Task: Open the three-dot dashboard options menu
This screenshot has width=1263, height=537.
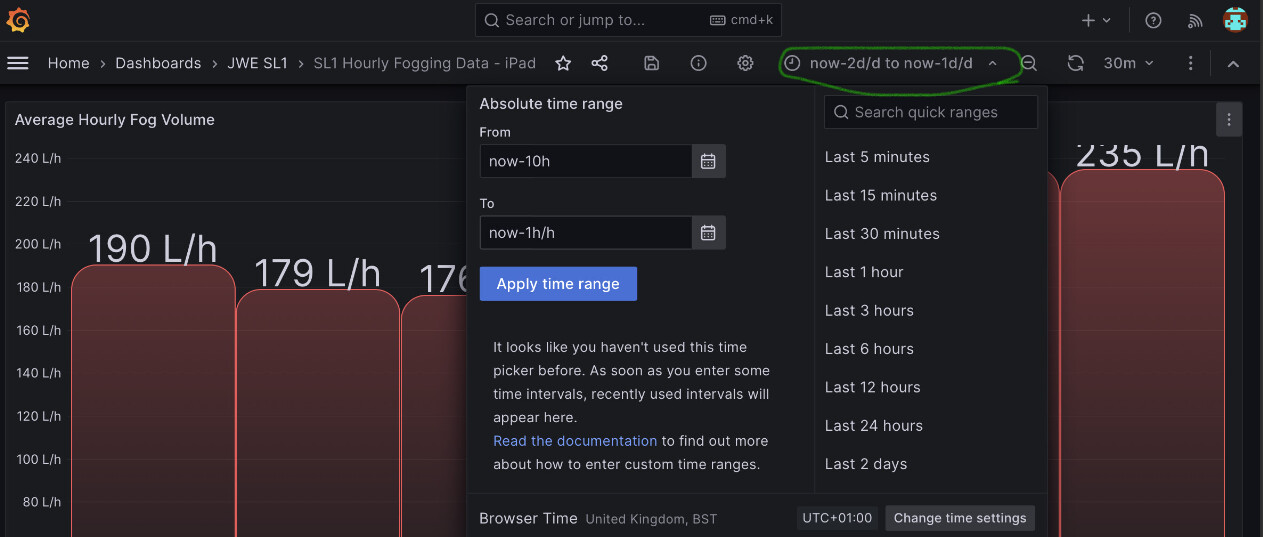Action: click(1190, 63)
